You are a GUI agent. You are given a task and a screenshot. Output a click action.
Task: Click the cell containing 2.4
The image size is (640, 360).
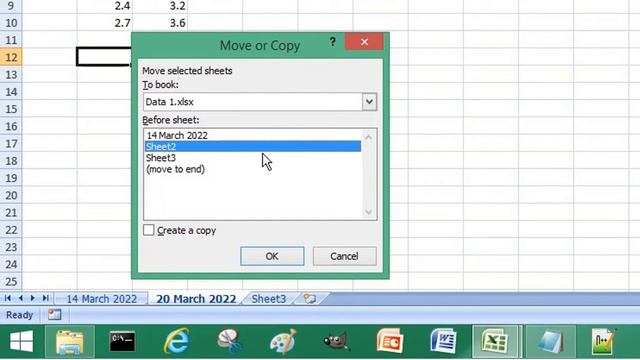(104, 6)
